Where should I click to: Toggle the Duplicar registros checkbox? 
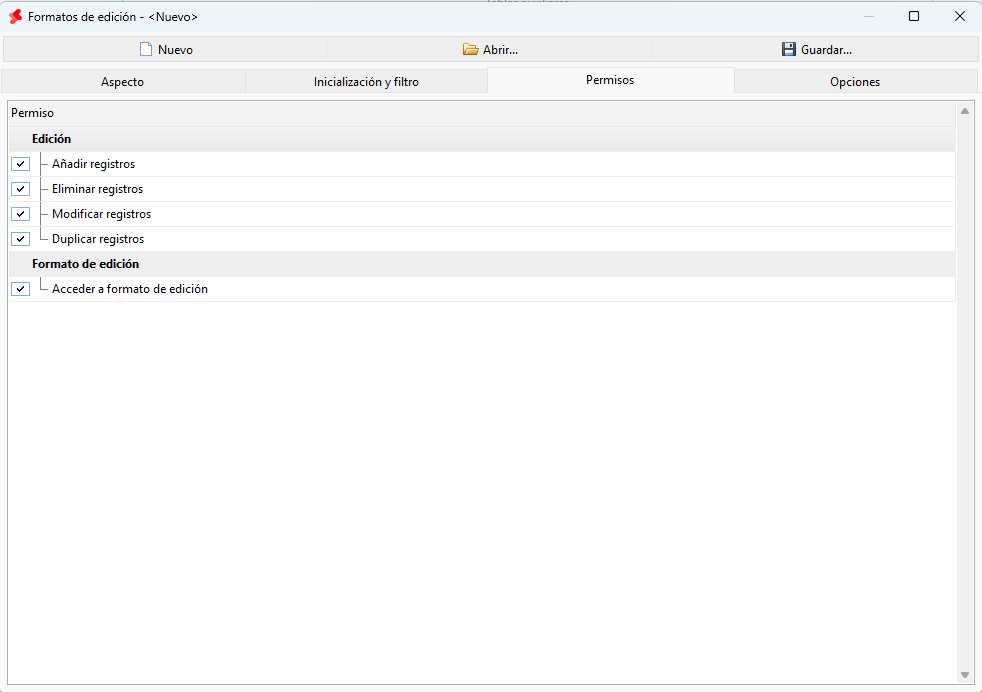tap(21, 239)
